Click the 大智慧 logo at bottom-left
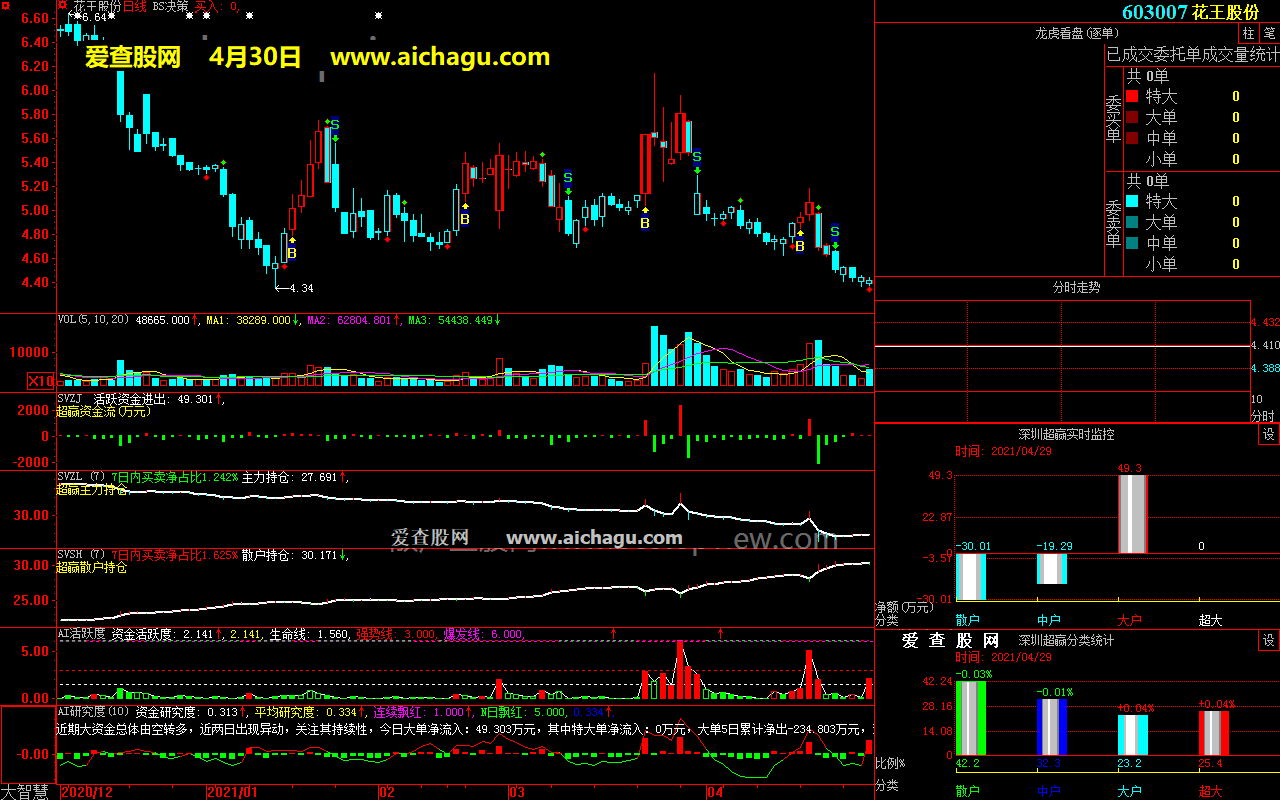The height and width of the screenshot is (800, 1280). [27, 792]
